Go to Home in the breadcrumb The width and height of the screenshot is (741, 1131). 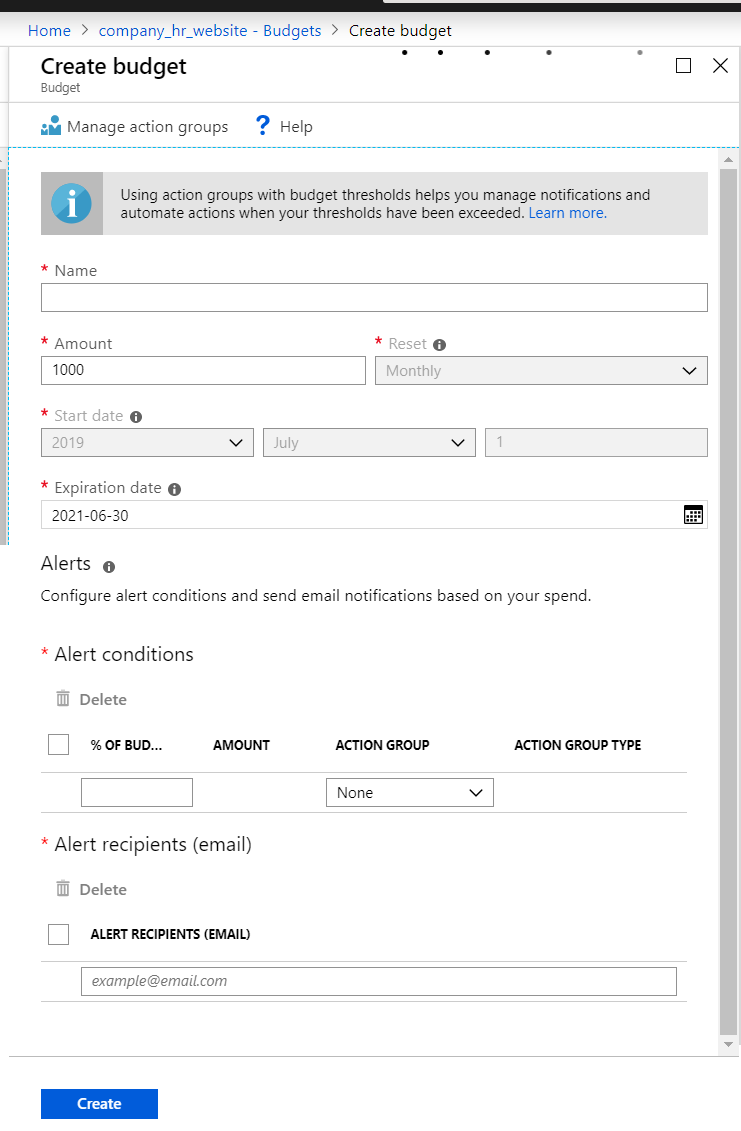(49, 31)
